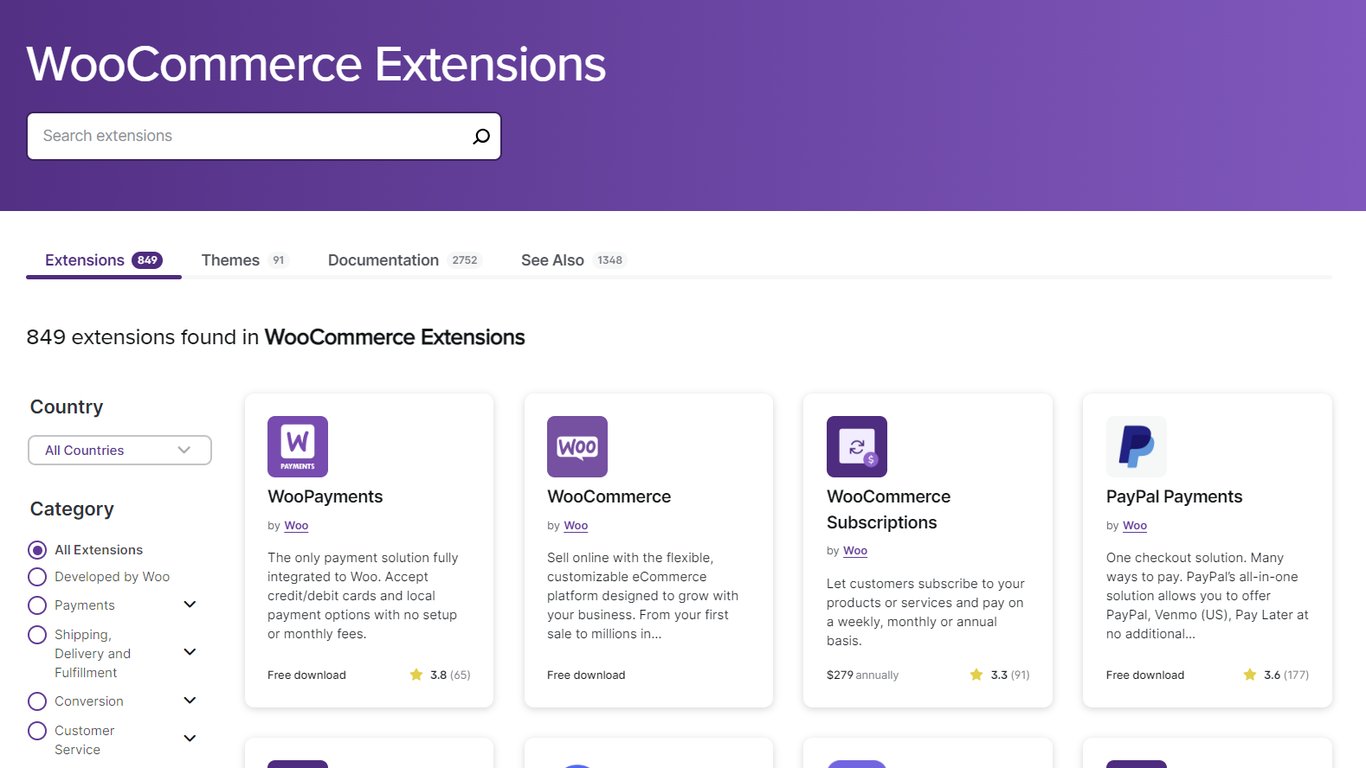Click the Woo link under WooPayments

coord(295,525)
